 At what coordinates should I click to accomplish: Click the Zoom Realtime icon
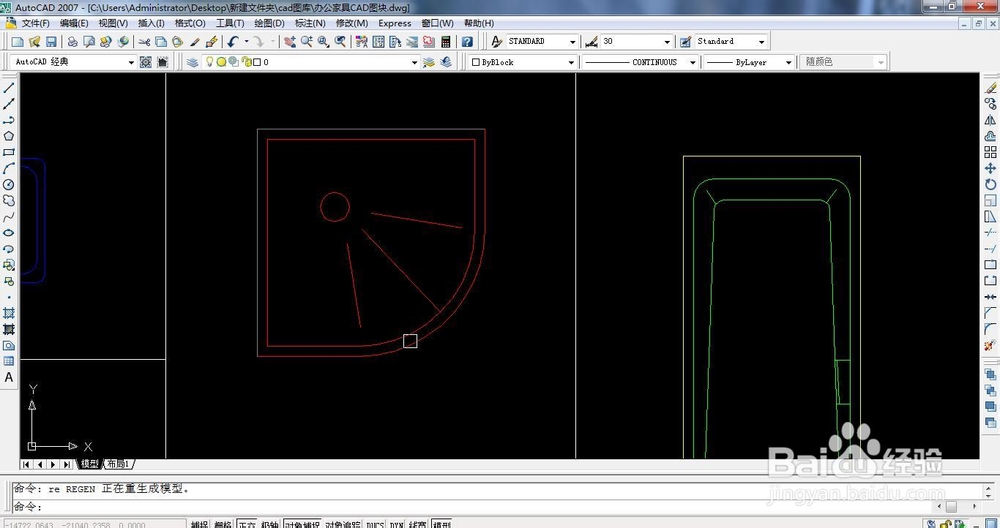tap(307, 41)
